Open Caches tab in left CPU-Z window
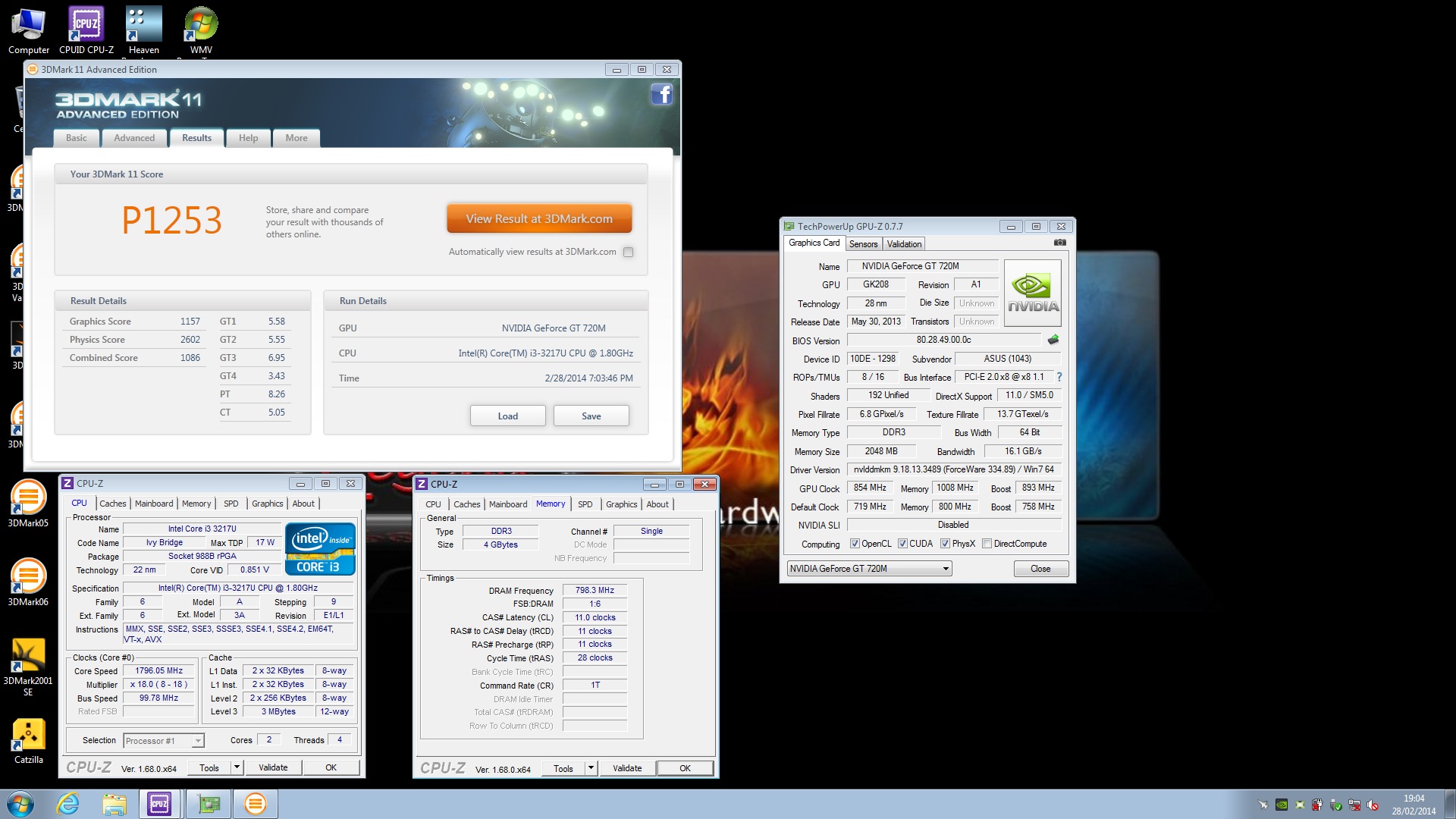Viewport: 1456px width, 819px height. [113, 504]
